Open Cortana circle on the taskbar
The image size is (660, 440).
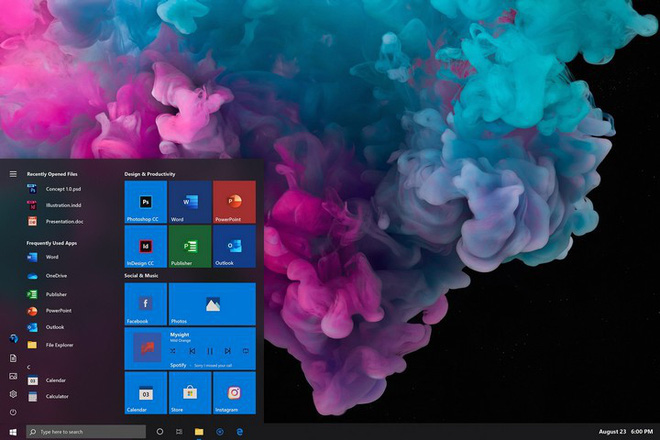pyautogui.click(x=160, y=432)
